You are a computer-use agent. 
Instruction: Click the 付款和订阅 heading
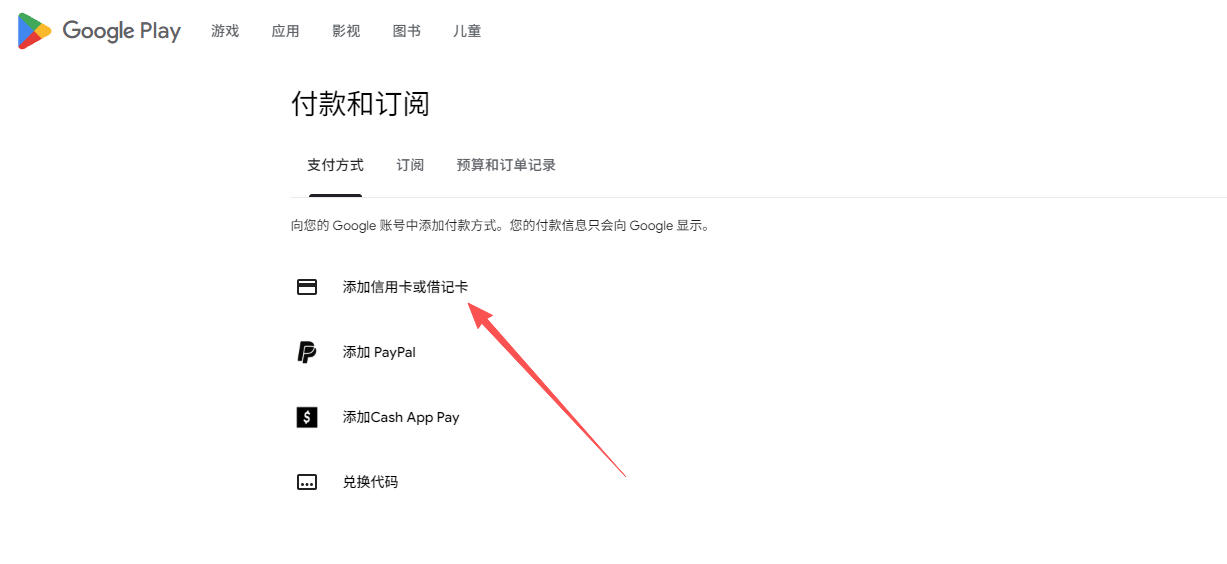click(x=360, y=104)
